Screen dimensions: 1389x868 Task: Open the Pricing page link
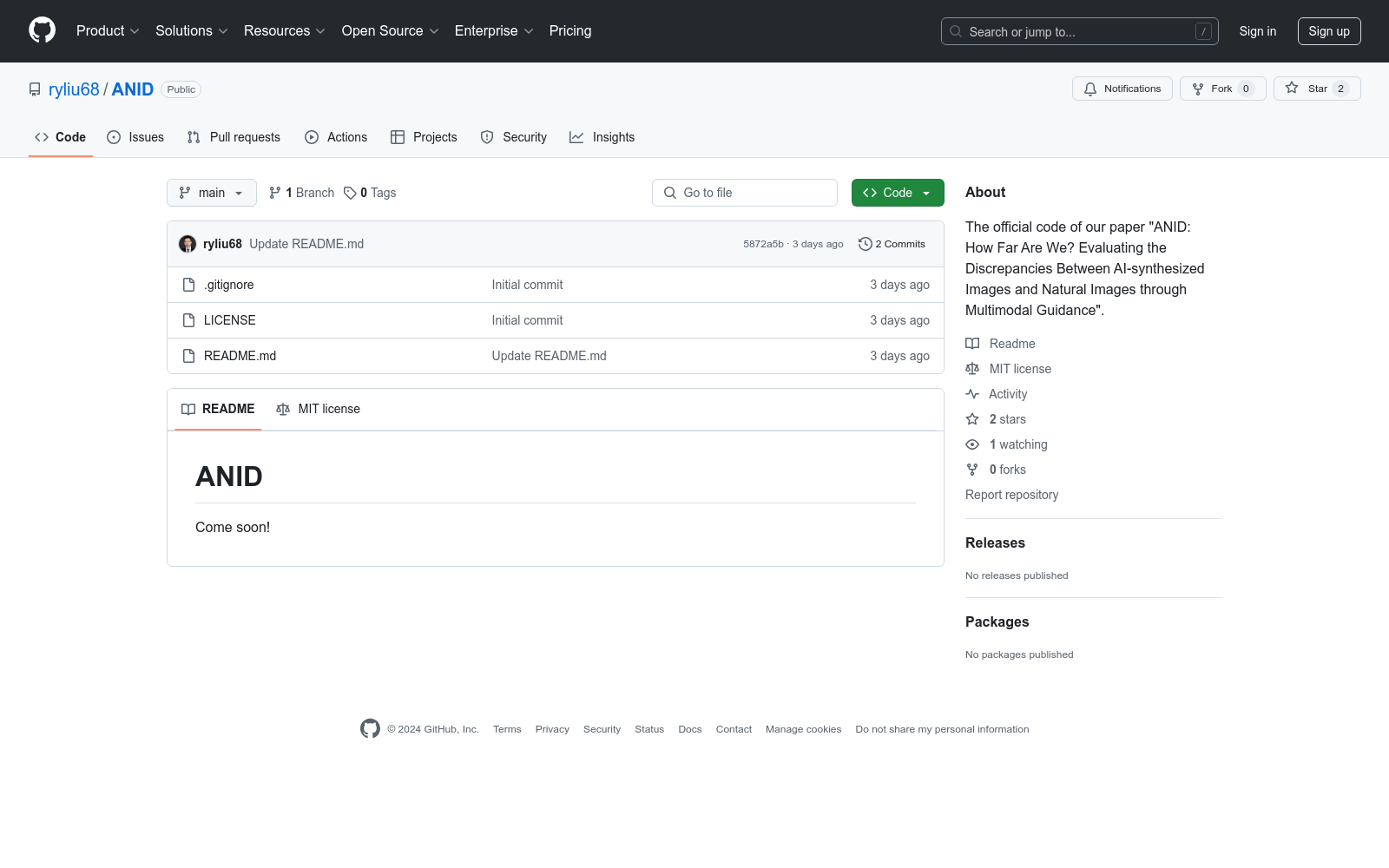tap(570, 31)
